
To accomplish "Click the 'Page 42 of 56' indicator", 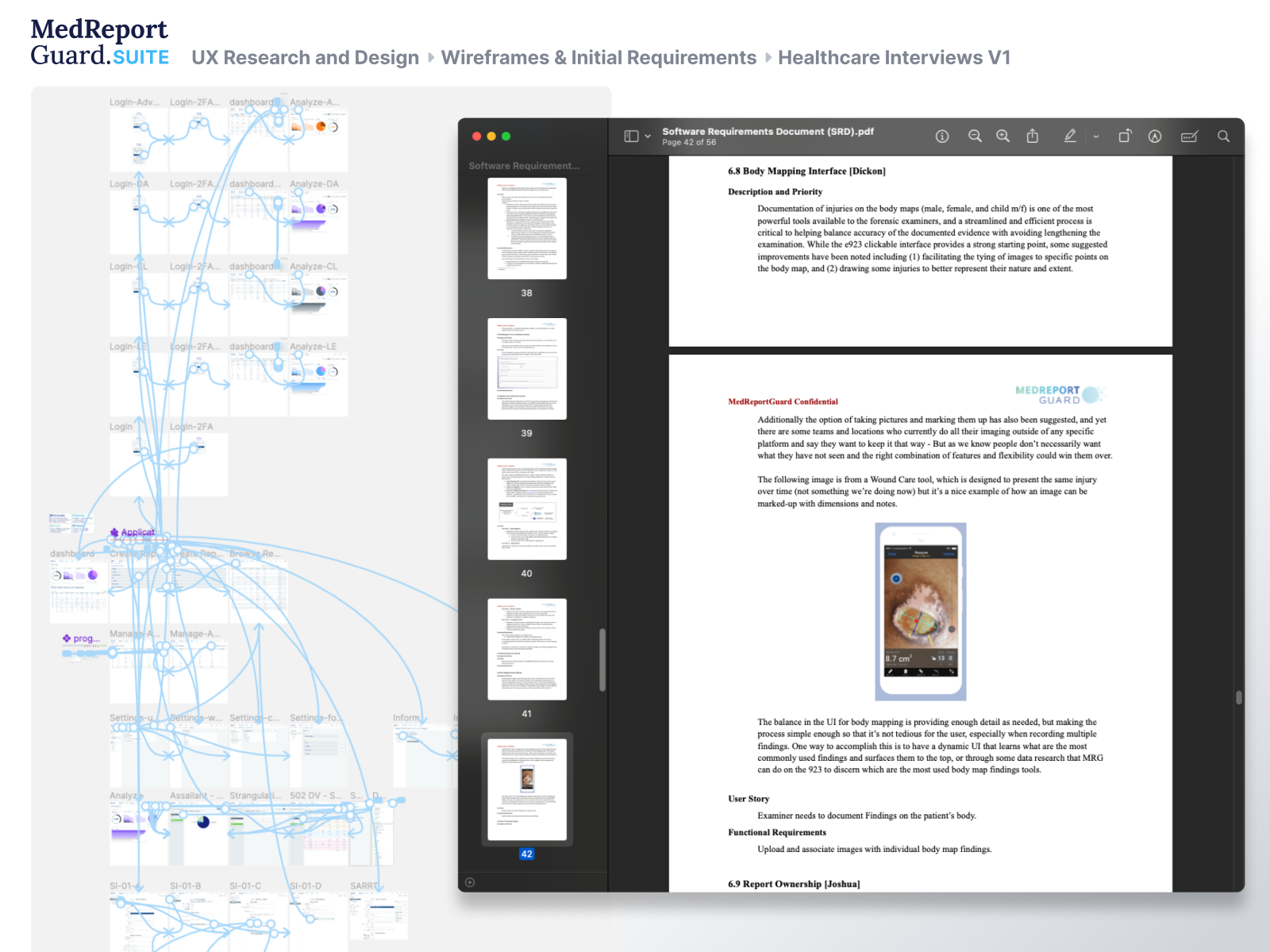I will (689, 143).
